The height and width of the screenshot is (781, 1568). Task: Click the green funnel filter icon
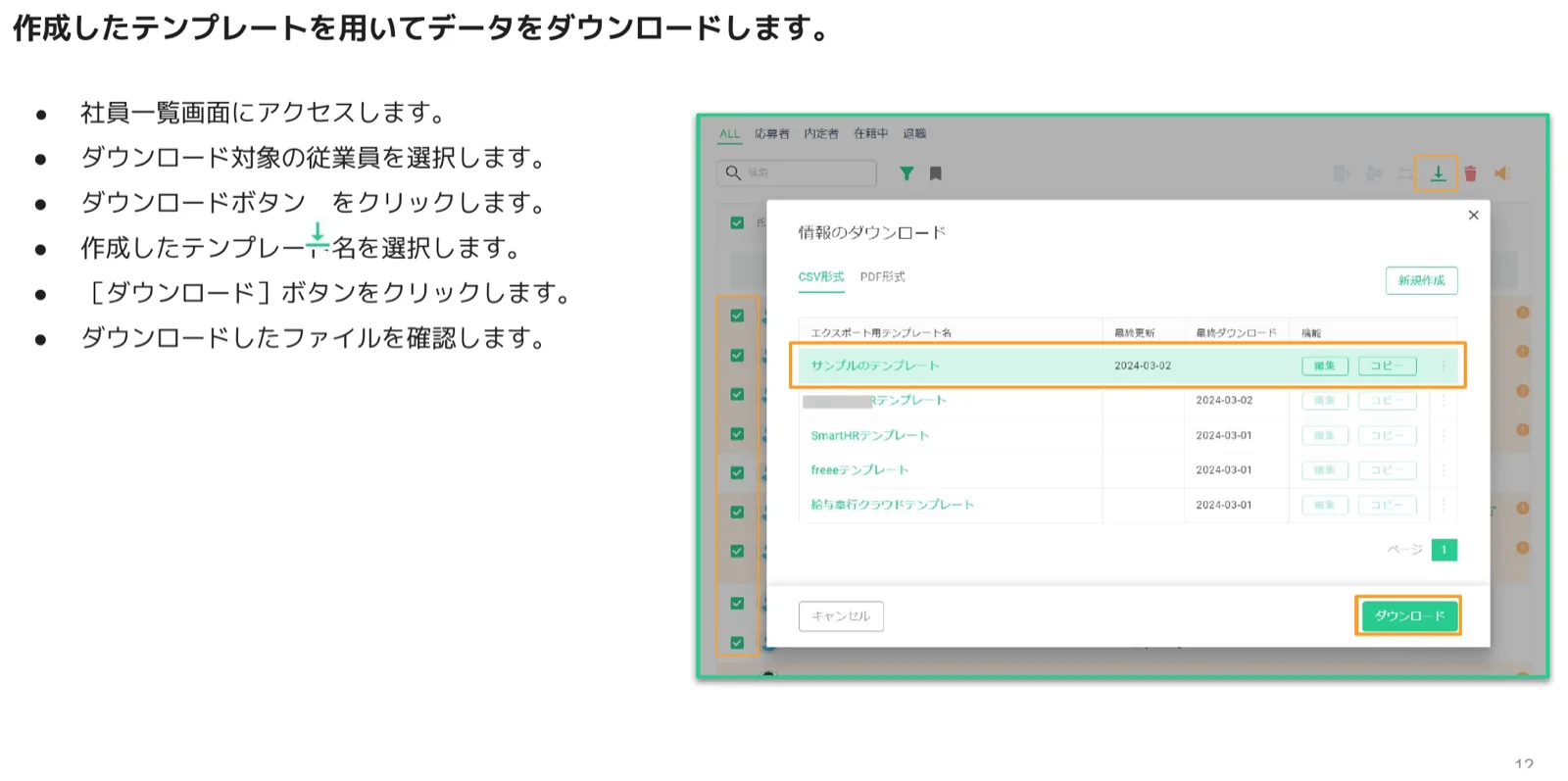906,173
